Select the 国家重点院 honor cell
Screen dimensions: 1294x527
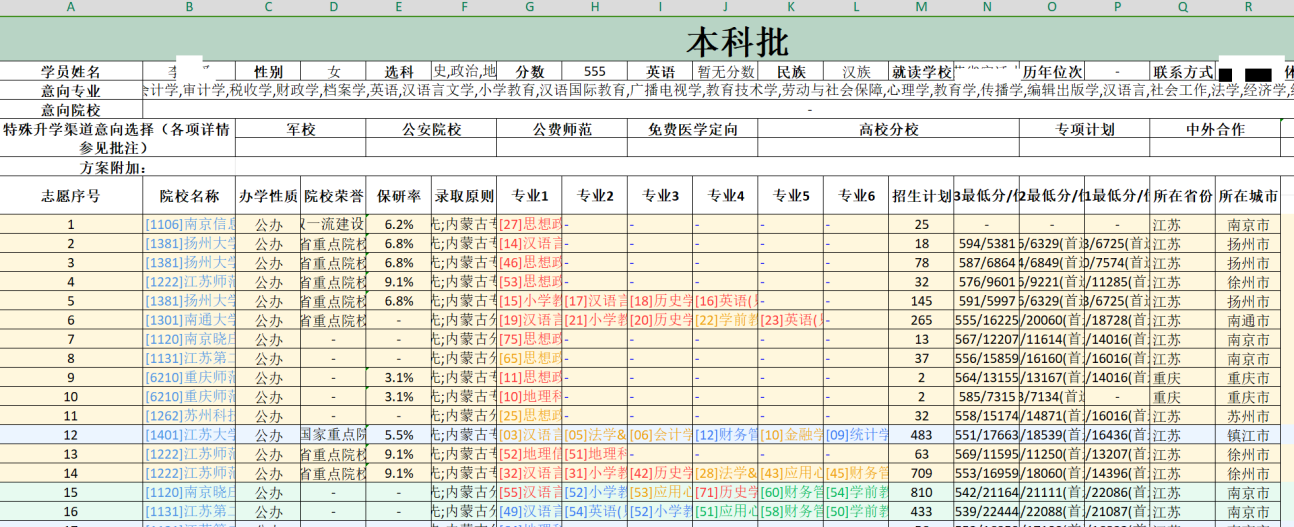(x=333, y=435)
